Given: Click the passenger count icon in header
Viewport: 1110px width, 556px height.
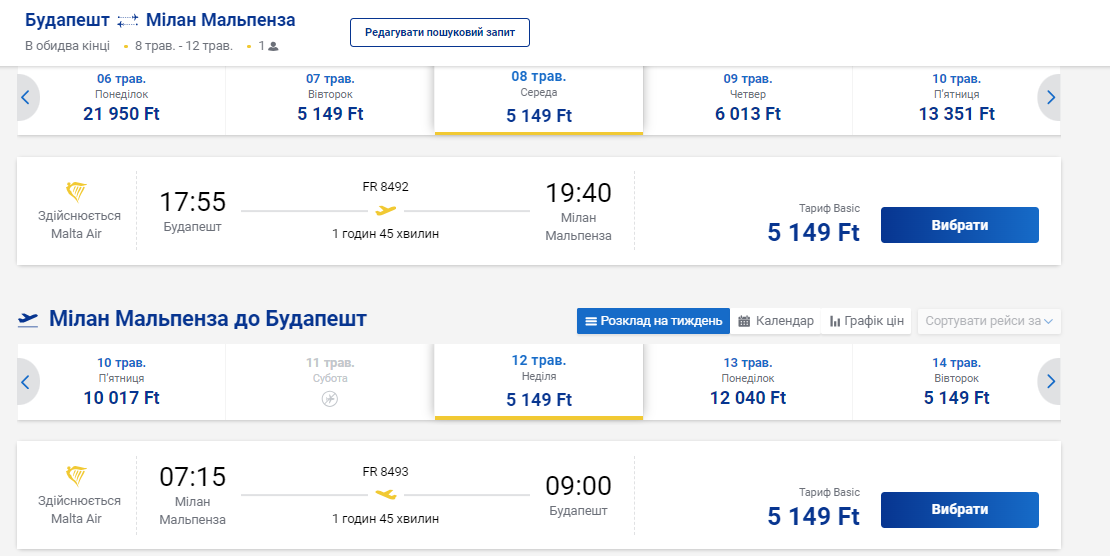Looking at the screenshot, I should (273, 46).
